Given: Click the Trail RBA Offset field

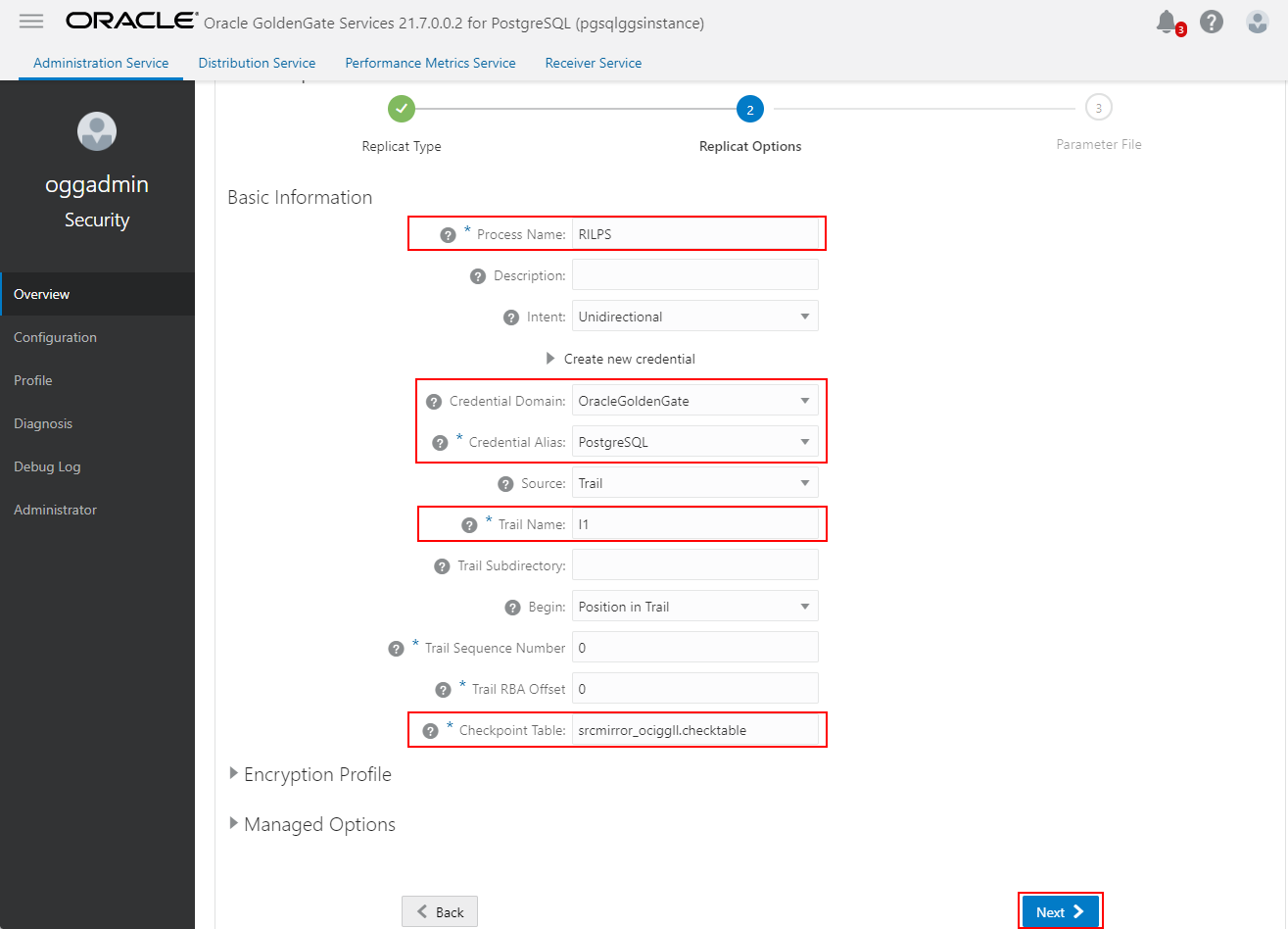Looking at the screenshot, I should (695, 689).
